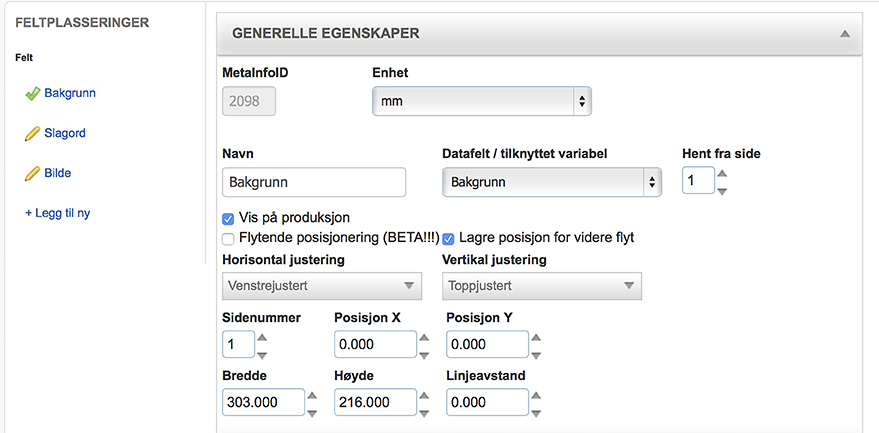
Task: Uncheck Lagre posisjon for videre flyt
Action: click(x=449, y=239)
